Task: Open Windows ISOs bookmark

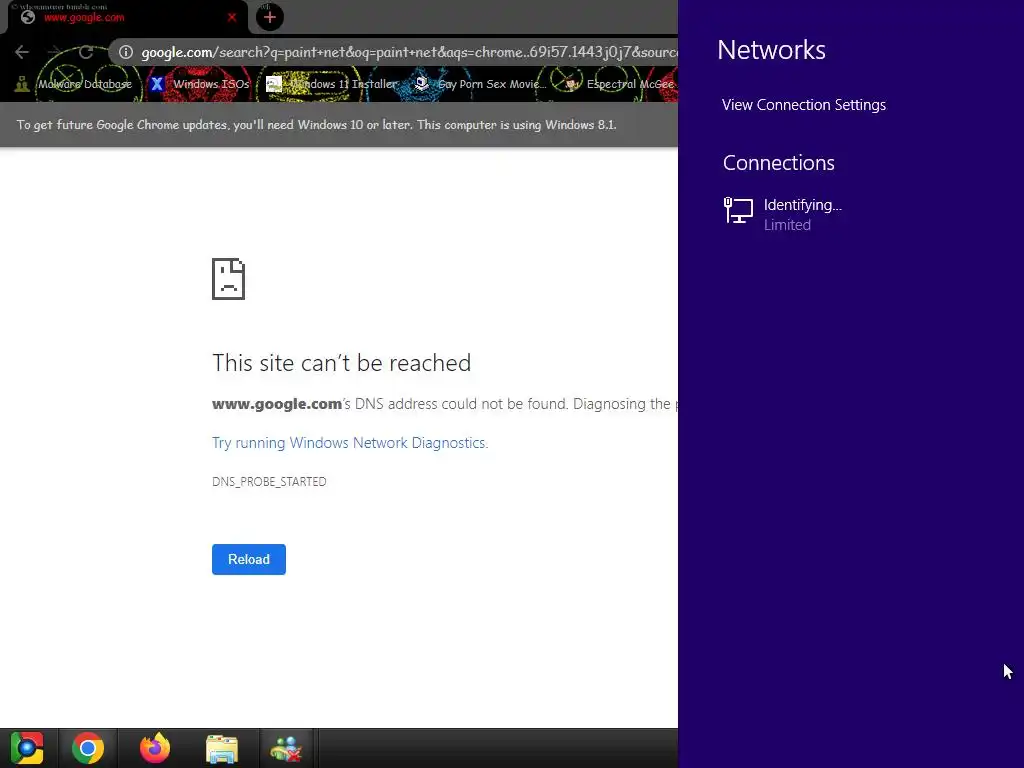Action: pyautogui.click(x=199, y=84)
